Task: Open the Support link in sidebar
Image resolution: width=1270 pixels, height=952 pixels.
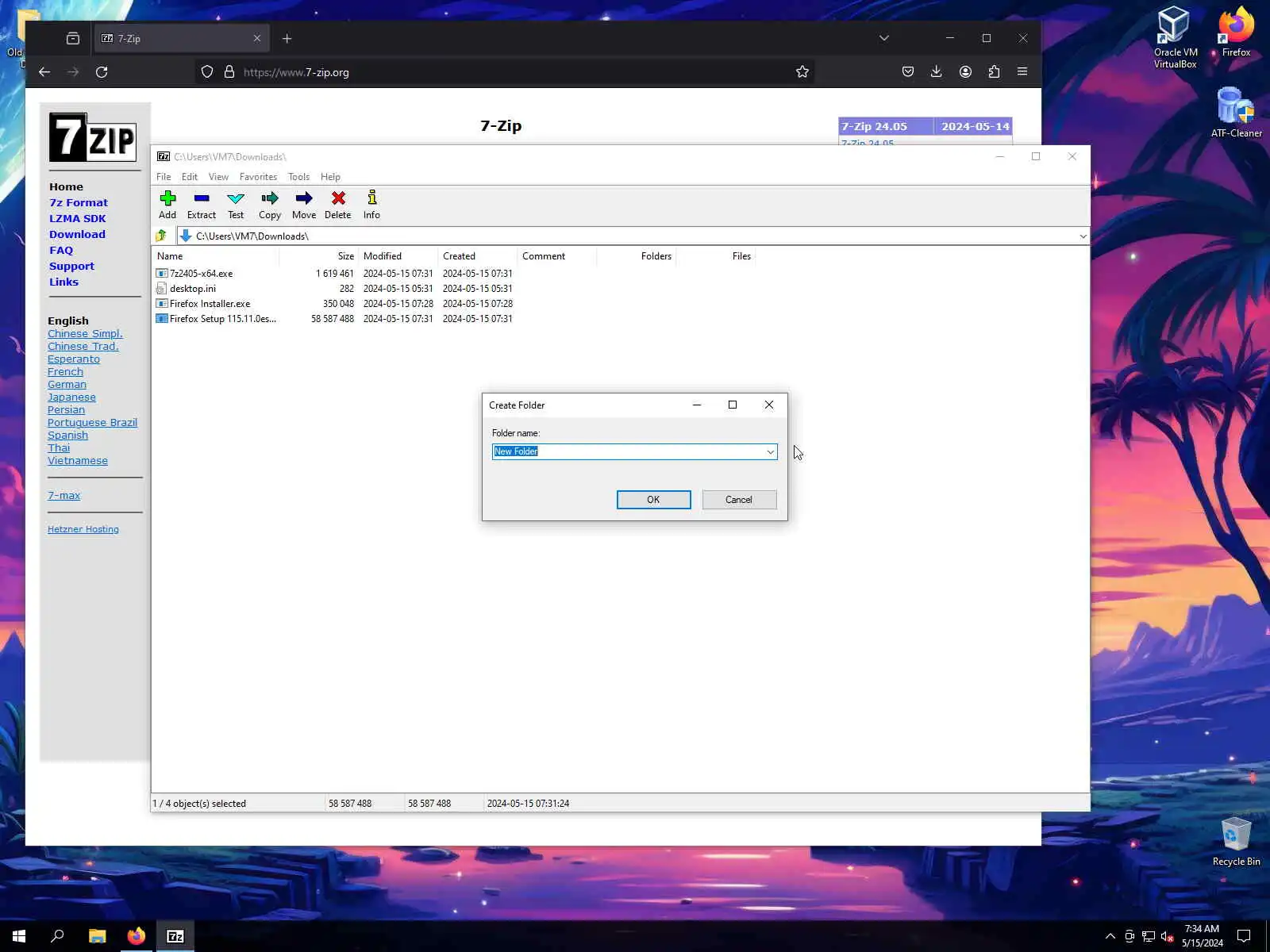Action: coord(71,266)
